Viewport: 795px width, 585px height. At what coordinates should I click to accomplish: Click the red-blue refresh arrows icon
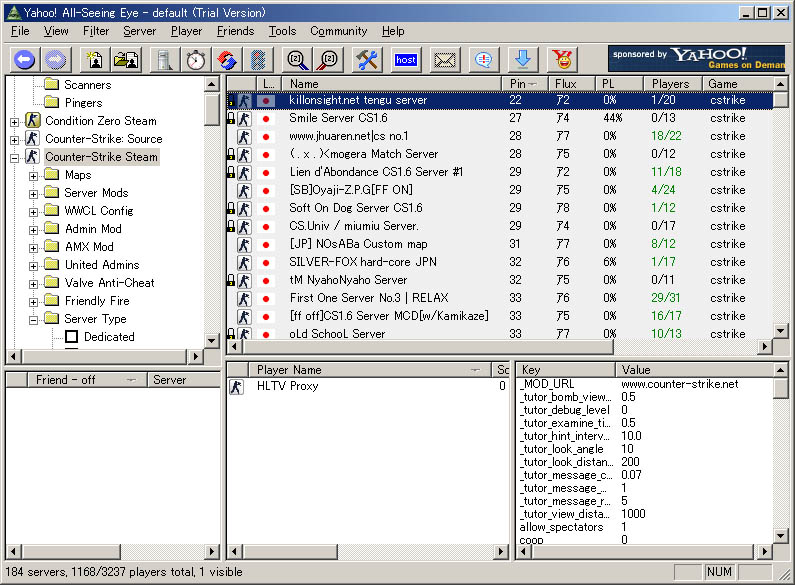[227, 60]
